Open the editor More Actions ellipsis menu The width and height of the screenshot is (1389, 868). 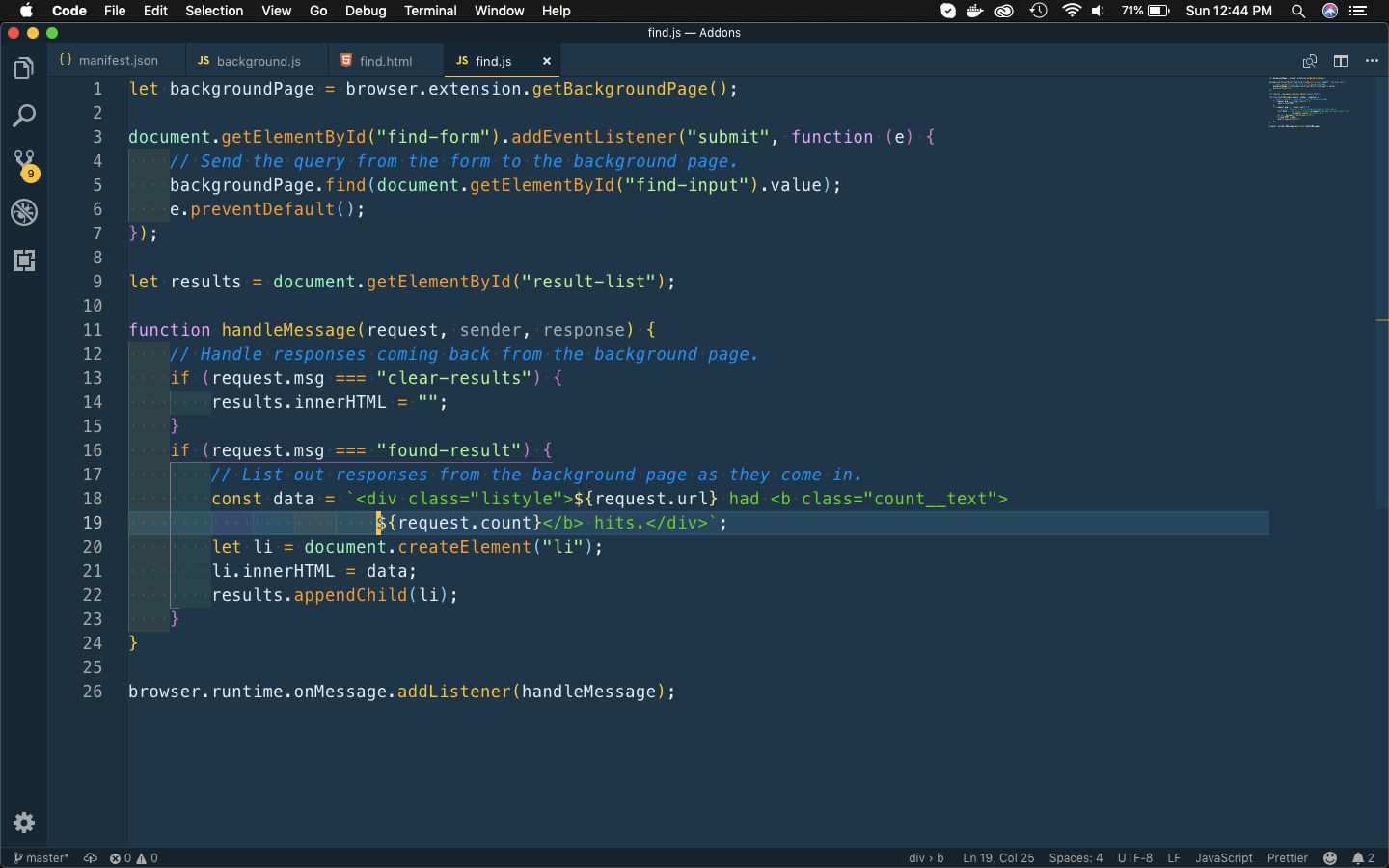coord(1372,61)
